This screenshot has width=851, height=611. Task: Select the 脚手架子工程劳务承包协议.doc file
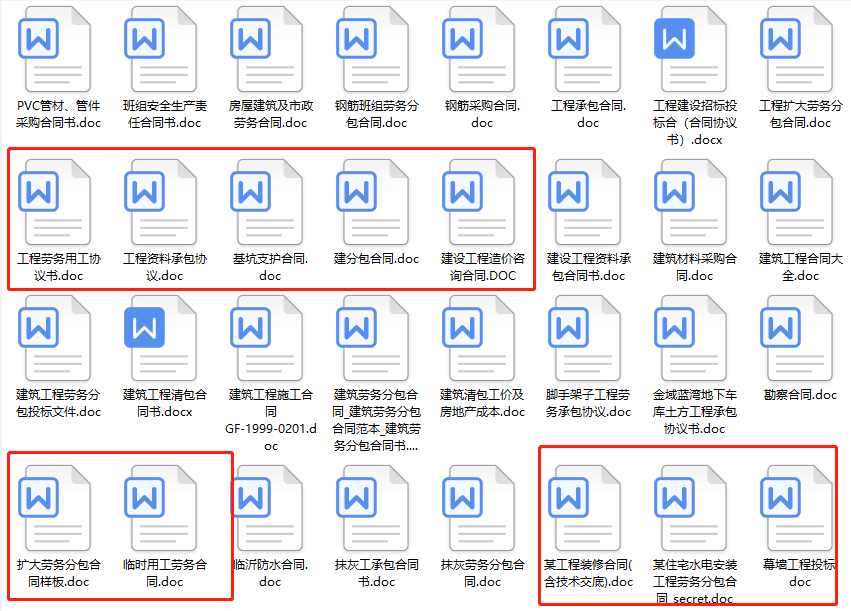tap(585, 345)
